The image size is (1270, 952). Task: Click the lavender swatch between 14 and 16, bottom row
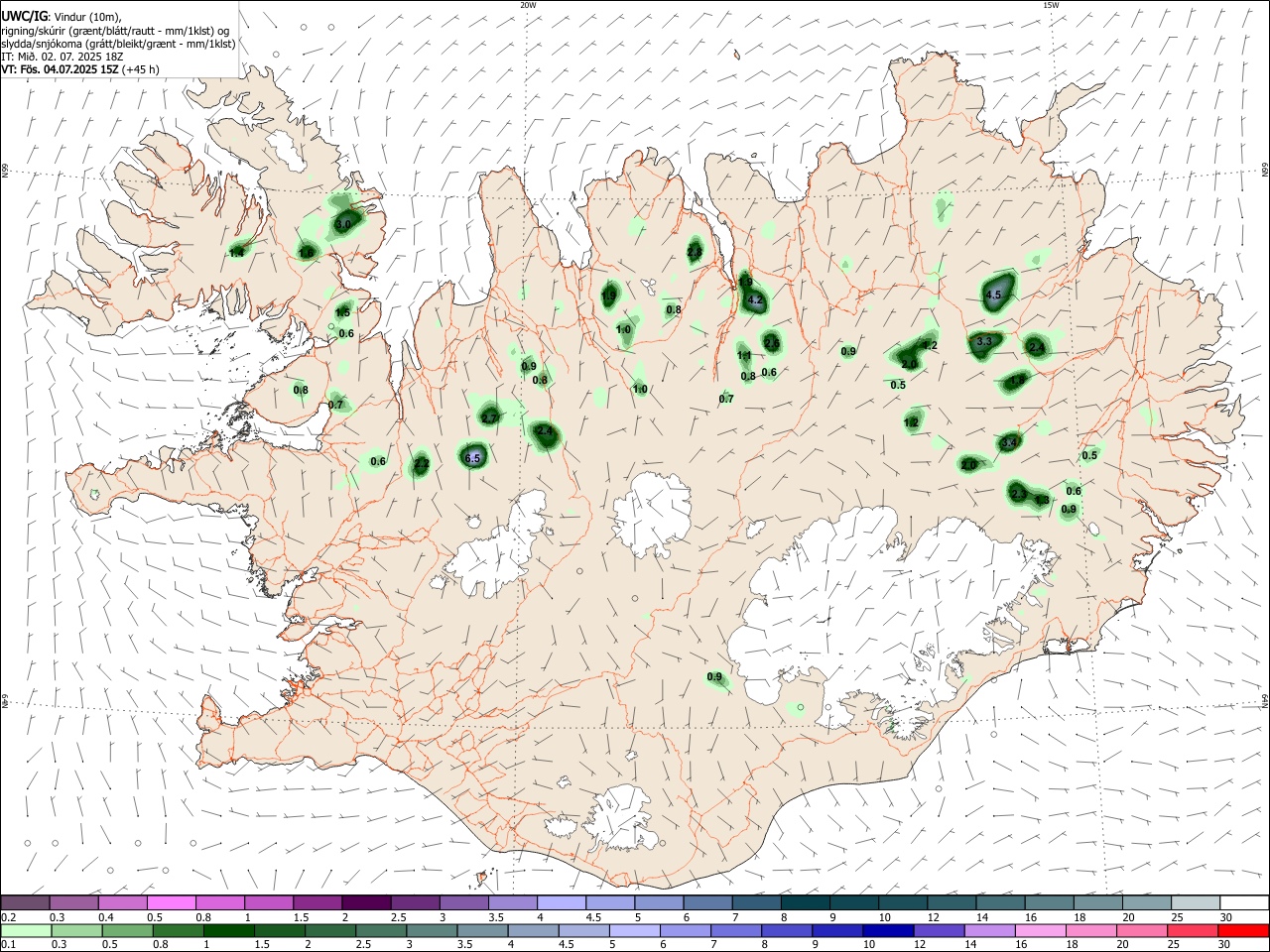[x=988, y=930]
